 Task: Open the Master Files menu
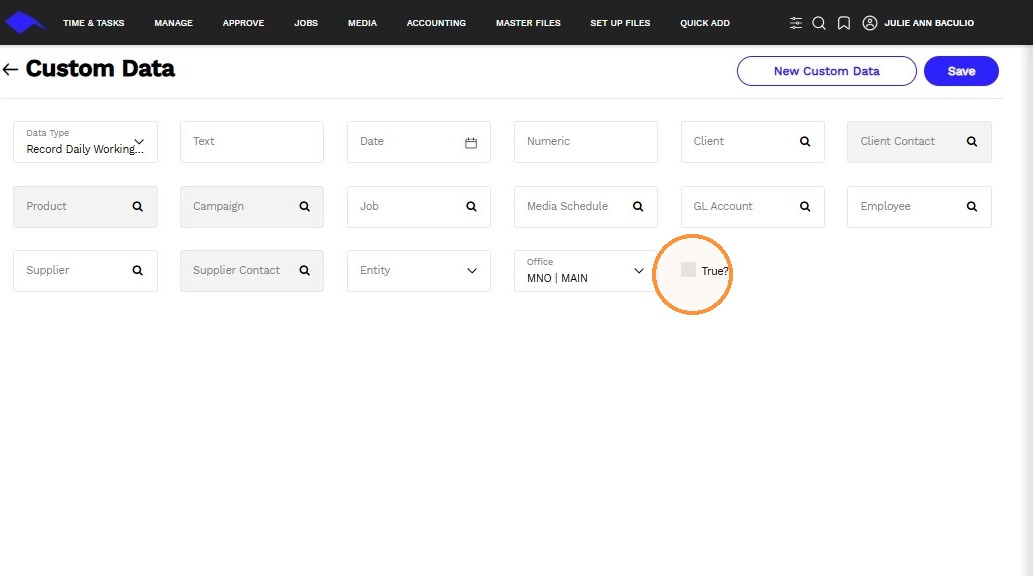(x=528, y=23)
